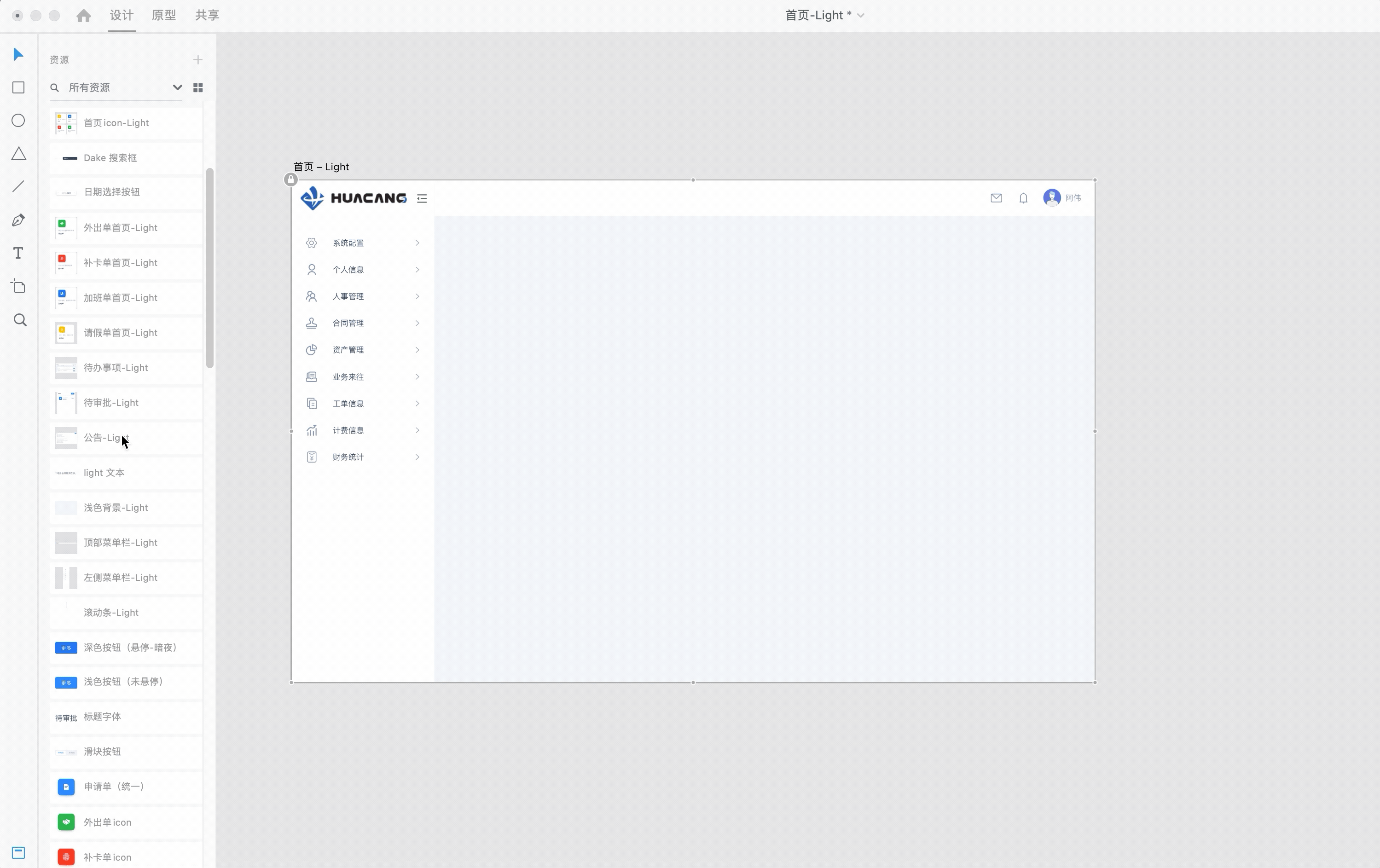Expand the 系统配置 menu chevron
Viewport: 1380px width, 868px height.
coord(417,243)
